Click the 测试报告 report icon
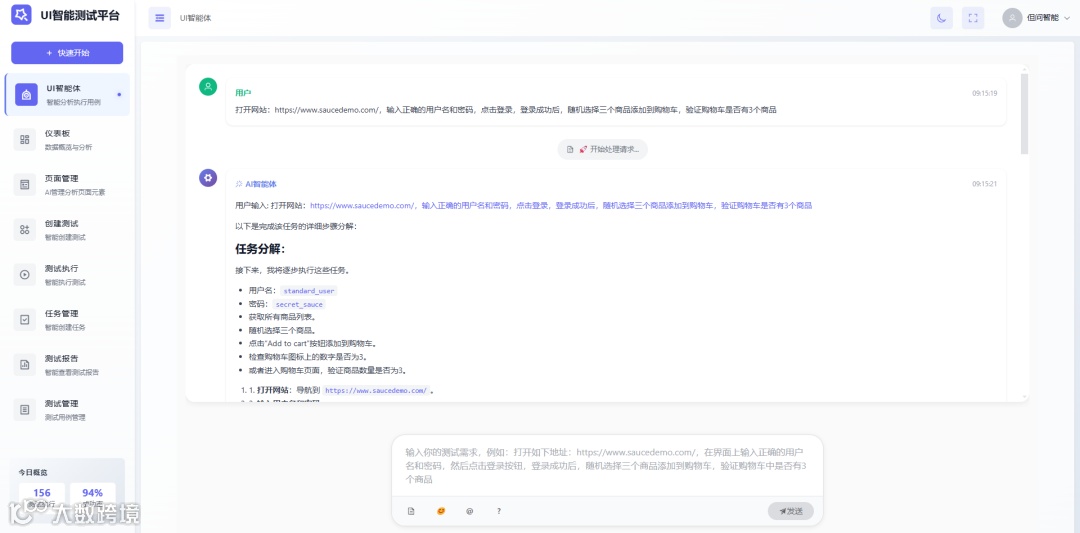 [25, 365]
